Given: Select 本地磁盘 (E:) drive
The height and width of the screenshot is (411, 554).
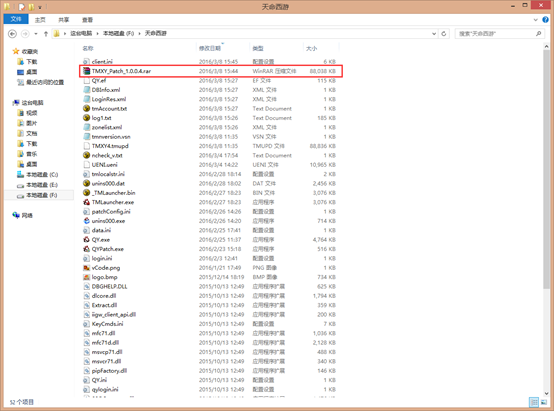Looking at the screenshot, I should pyautogui.click(x=42, y=185).
